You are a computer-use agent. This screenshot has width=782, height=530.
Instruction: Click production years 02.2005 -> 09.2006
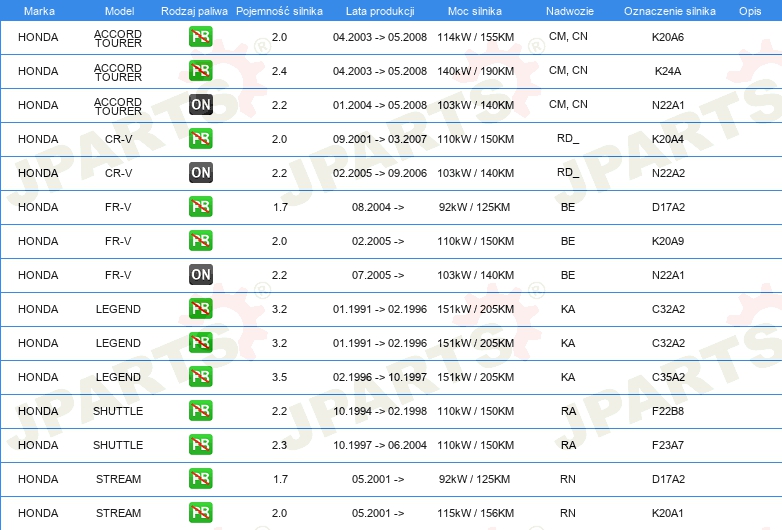[x=380, y=173]
